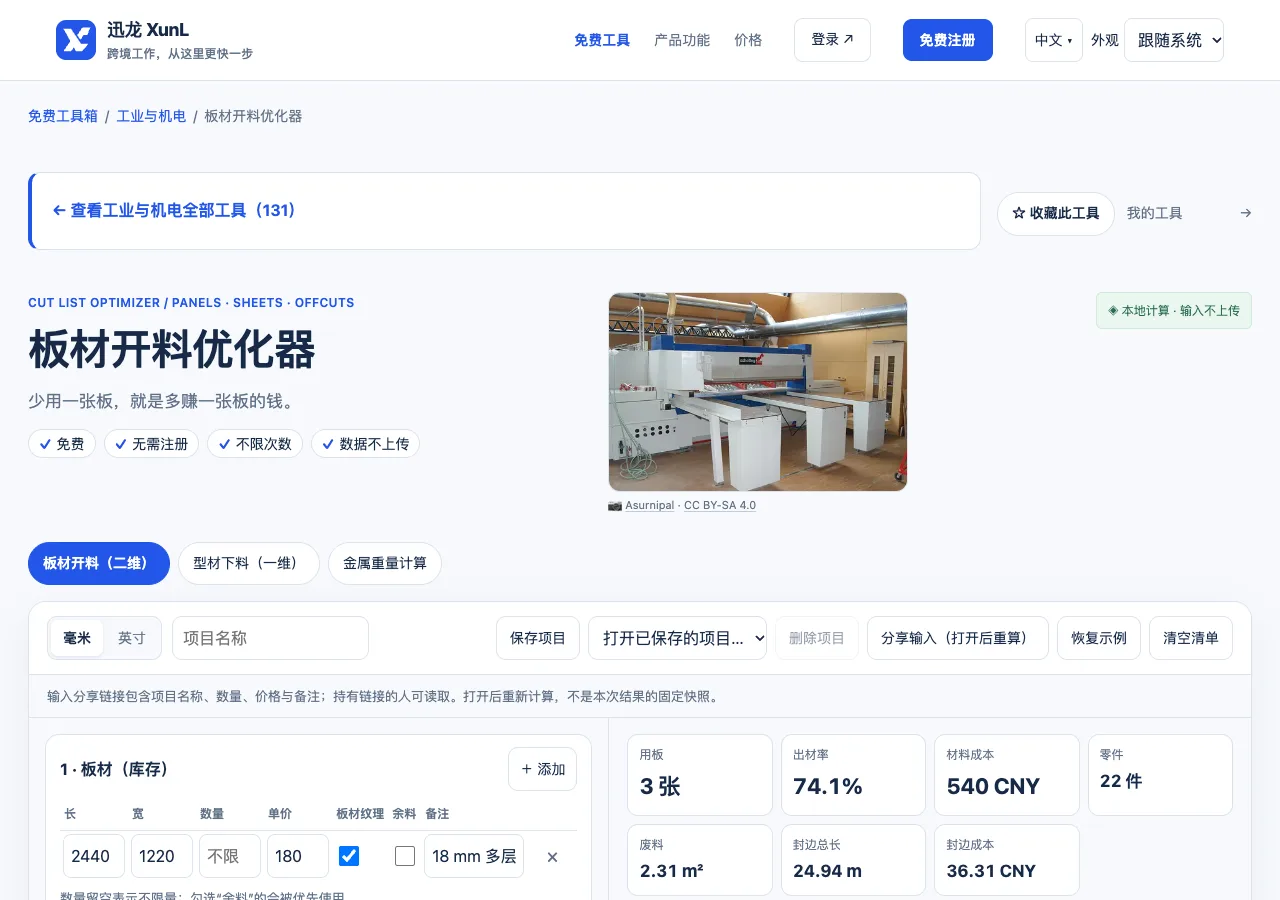Image resolution: width=1280 pixels, height=900 pixels.
Task: Click the panel saw photo thumbnail
Action: (758, 392)
